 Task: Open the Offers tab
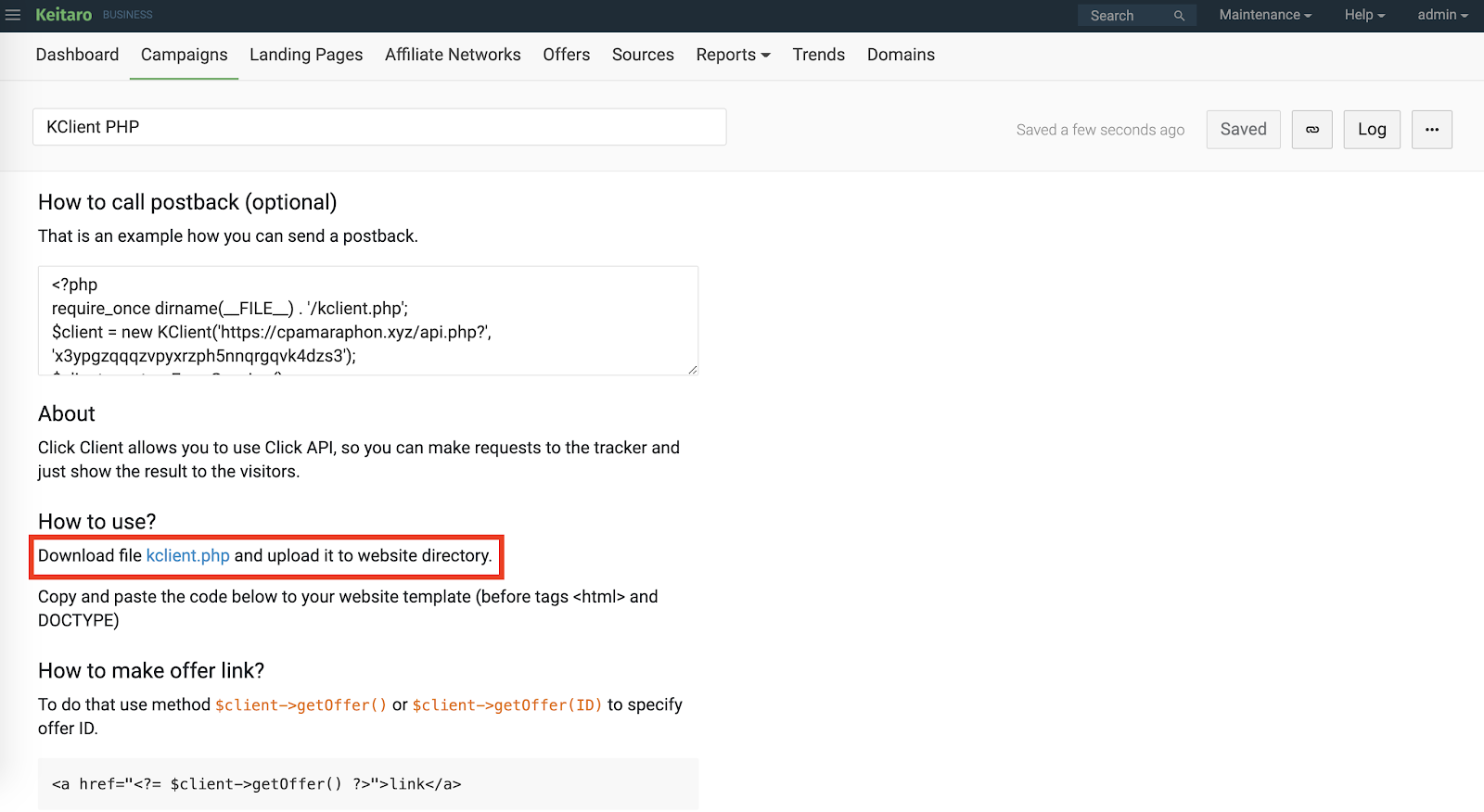click(567, 55)
